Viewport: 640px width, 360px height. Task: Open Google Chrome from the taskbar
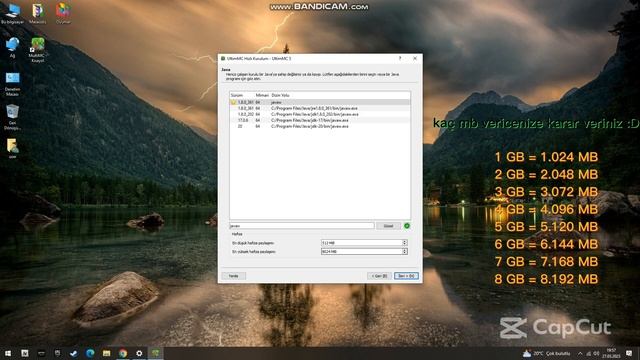pos(123,353)
